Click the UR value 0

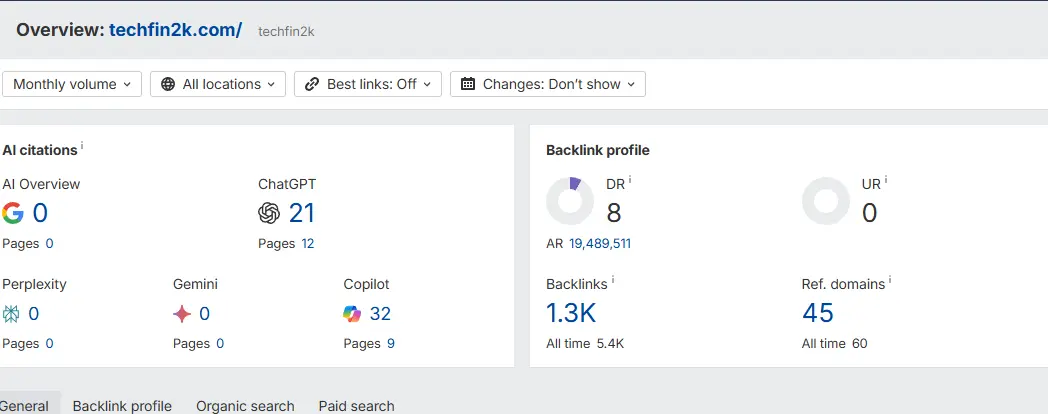870,213
